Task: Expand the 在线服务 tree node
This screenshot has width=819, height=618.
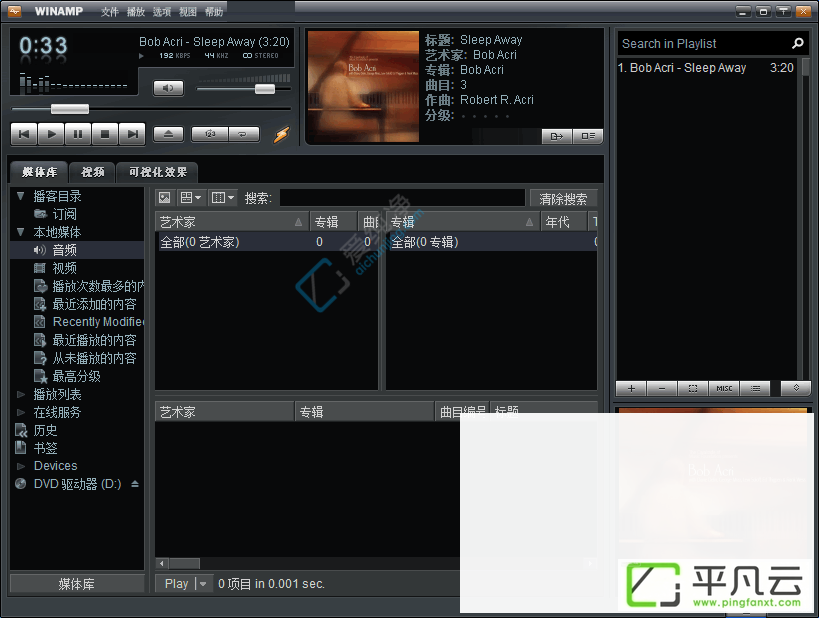Action: tap(20, 412)
